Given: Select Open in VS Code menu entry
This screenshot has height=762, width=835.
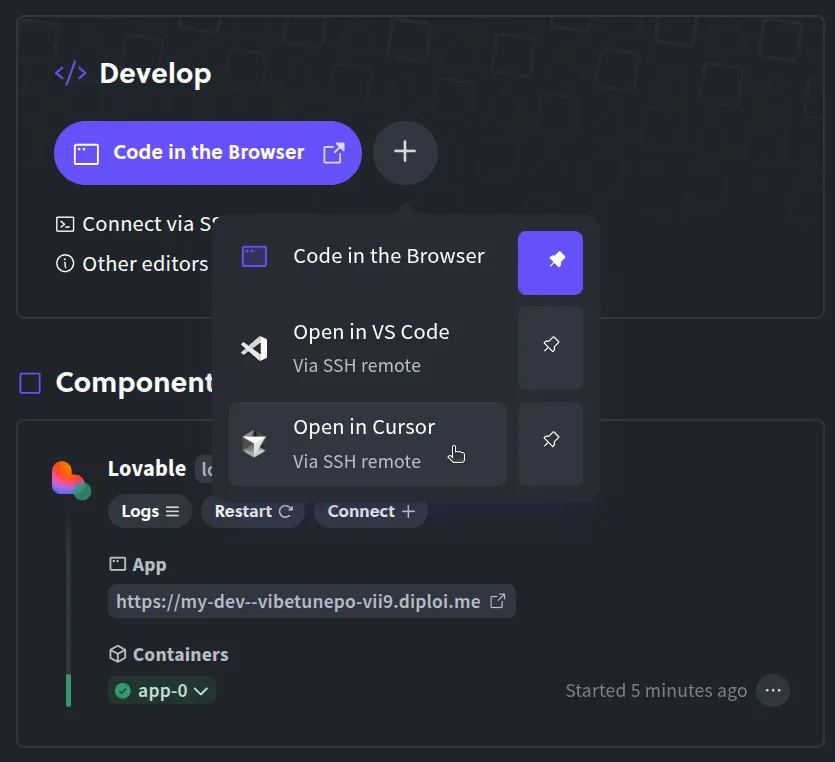Looking at the screenshot, I should coord(370,347).
